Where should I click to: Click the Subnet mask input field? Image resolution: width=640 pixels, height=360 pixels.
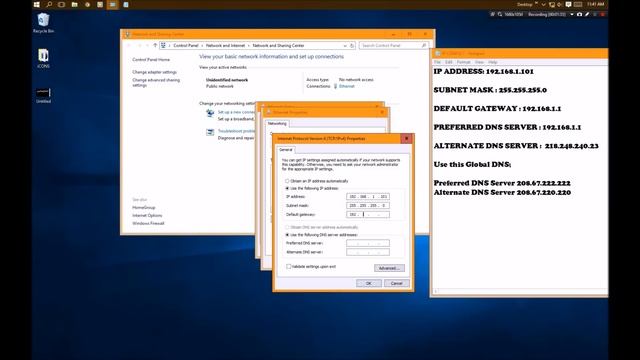click(368, 206)
